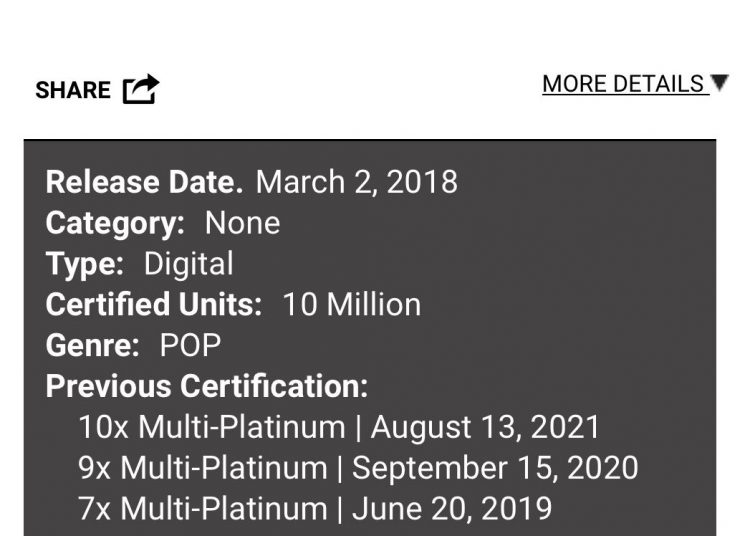Select the Release Date label
Screen dimensions: 750x536
coord(144,182)
